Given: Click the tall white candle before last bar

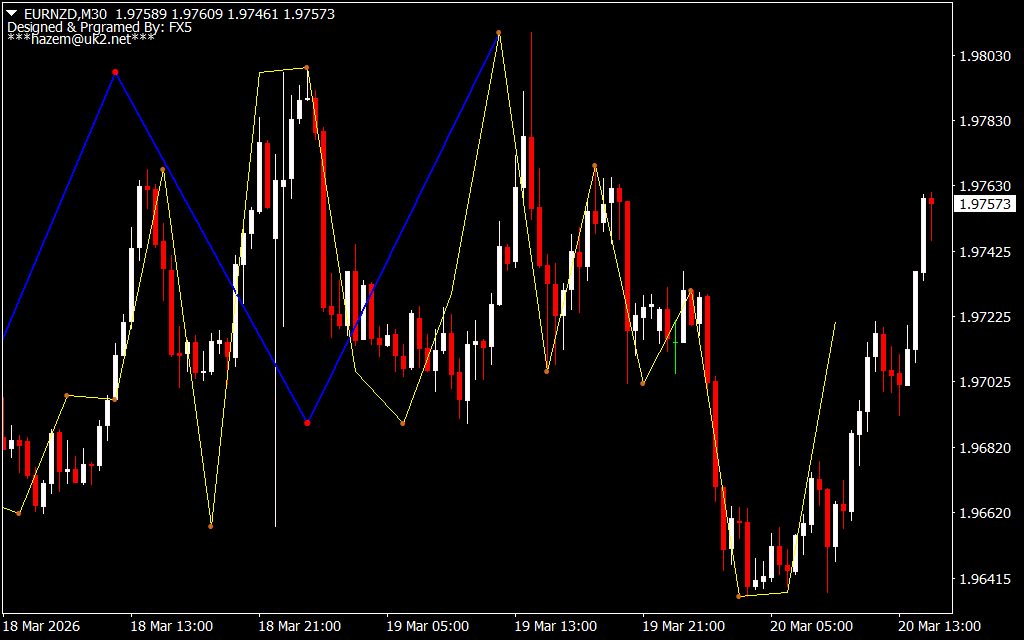Looking at the screenshot, I should tap(923, 235).
